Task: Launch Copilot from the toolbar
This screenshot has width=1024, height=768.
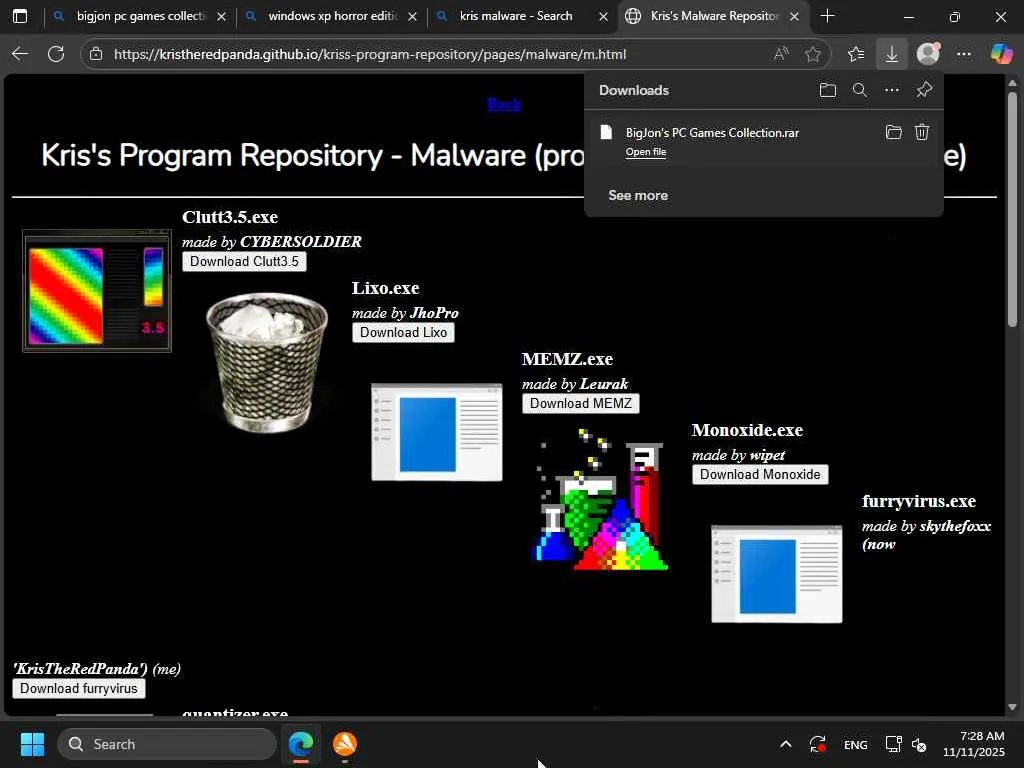Action: [x=1000, y=54]
